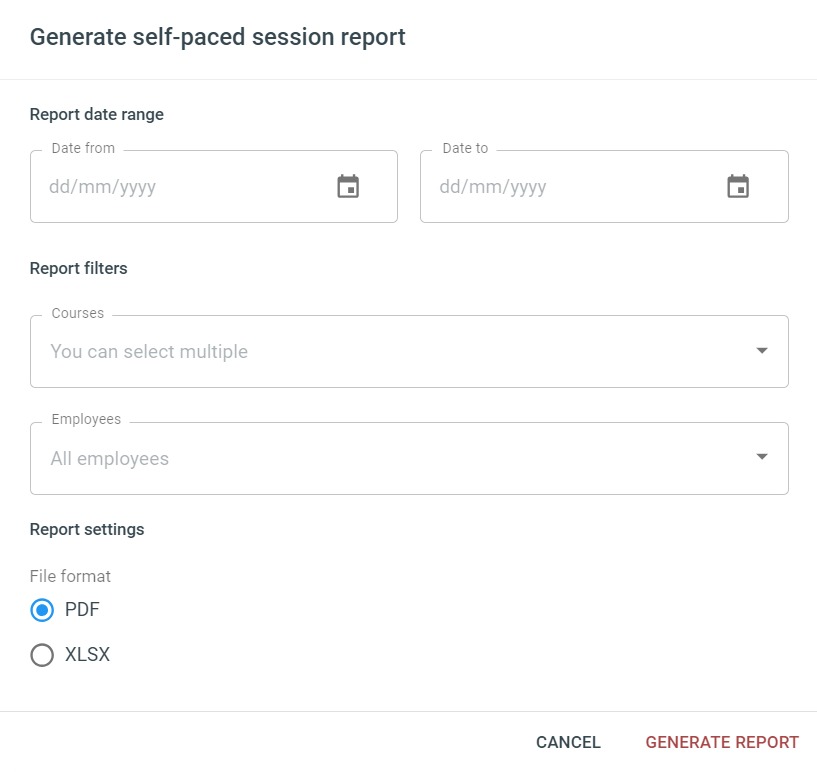This screenshot has width=817, height=772.
Task: Click the Courses multi-select field
Action: tap(409, 351)
